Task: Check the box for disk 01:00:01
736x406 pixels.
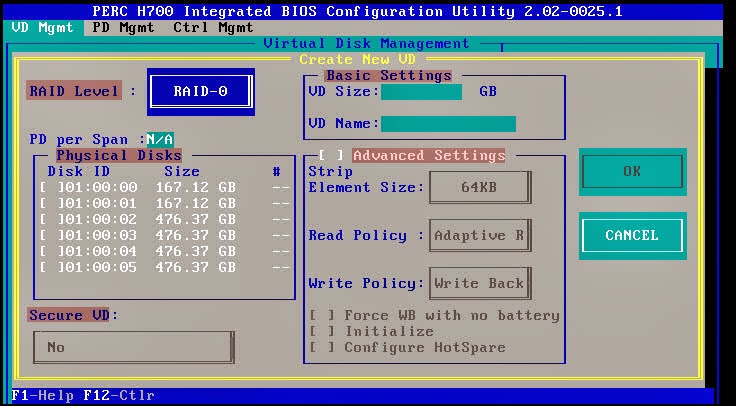Action: 51,204
